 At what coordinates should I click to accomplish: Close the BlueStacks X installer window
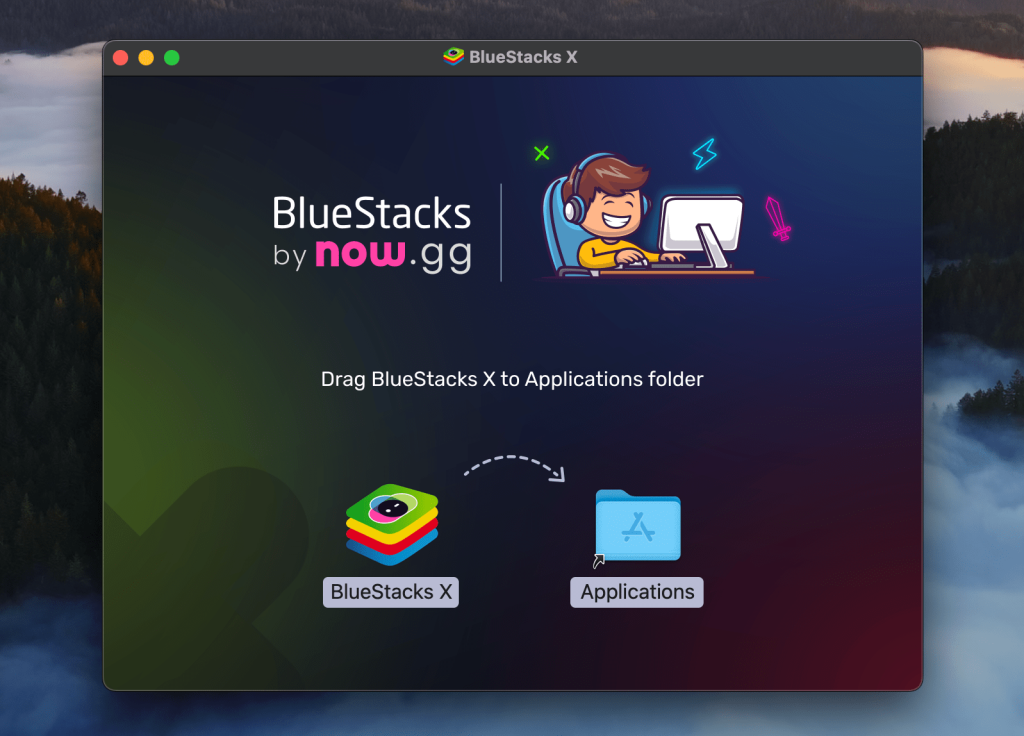pyautogui.click(x=120, y=58)
